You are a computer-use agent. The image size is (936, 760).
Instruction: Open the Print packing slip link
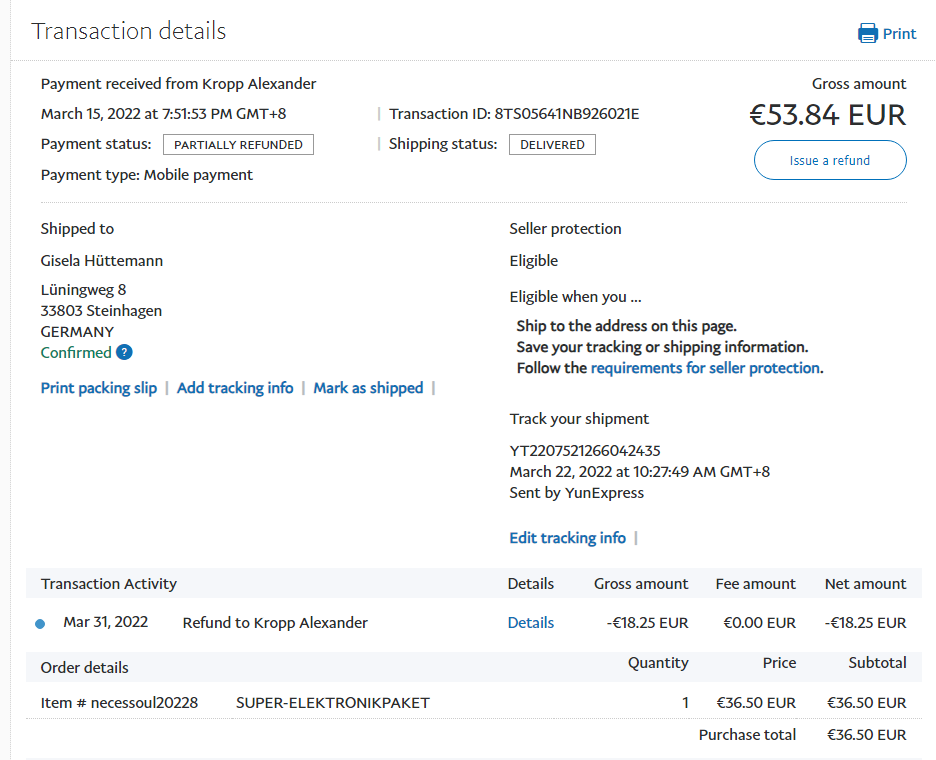(x=99, y=388)
